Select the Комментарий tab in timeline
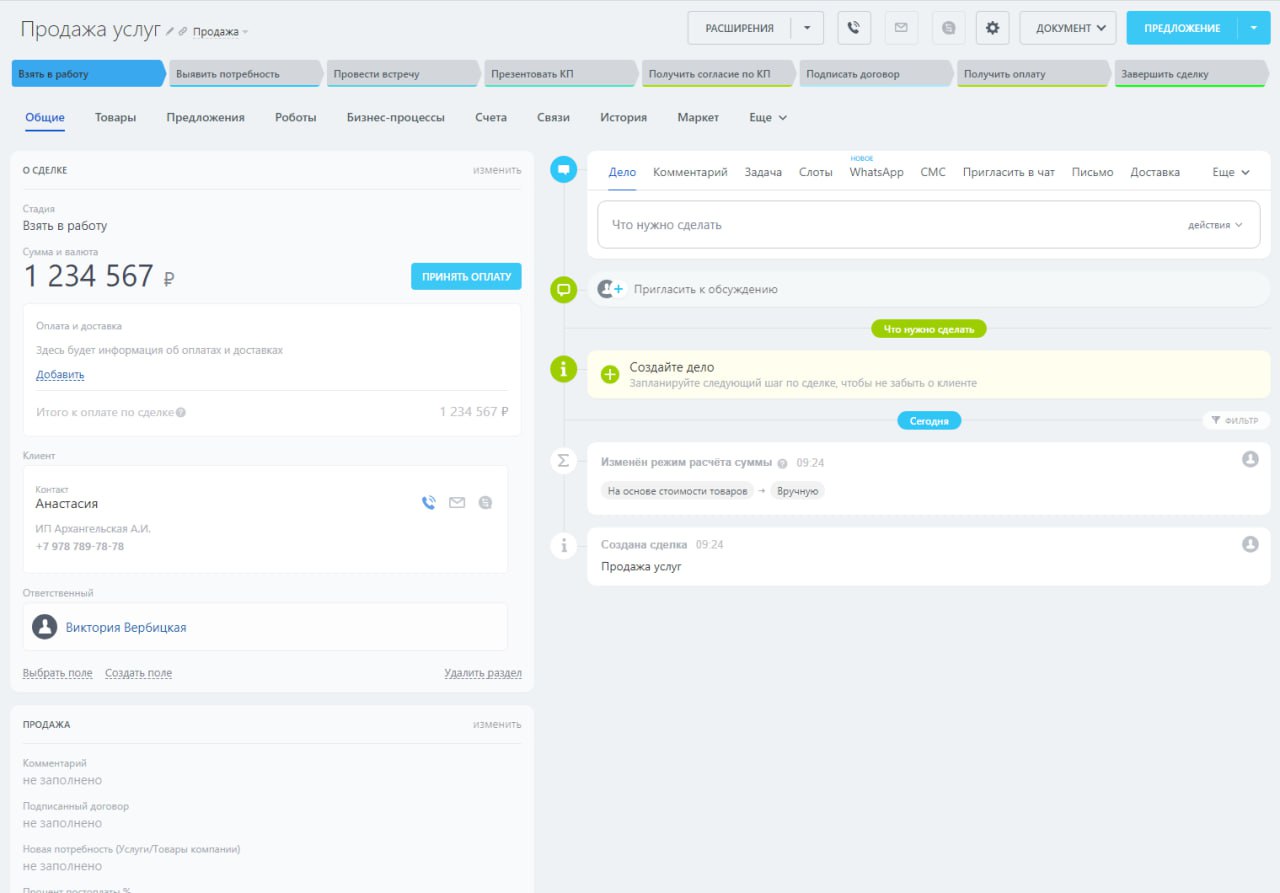 click(x=690, y=172)
